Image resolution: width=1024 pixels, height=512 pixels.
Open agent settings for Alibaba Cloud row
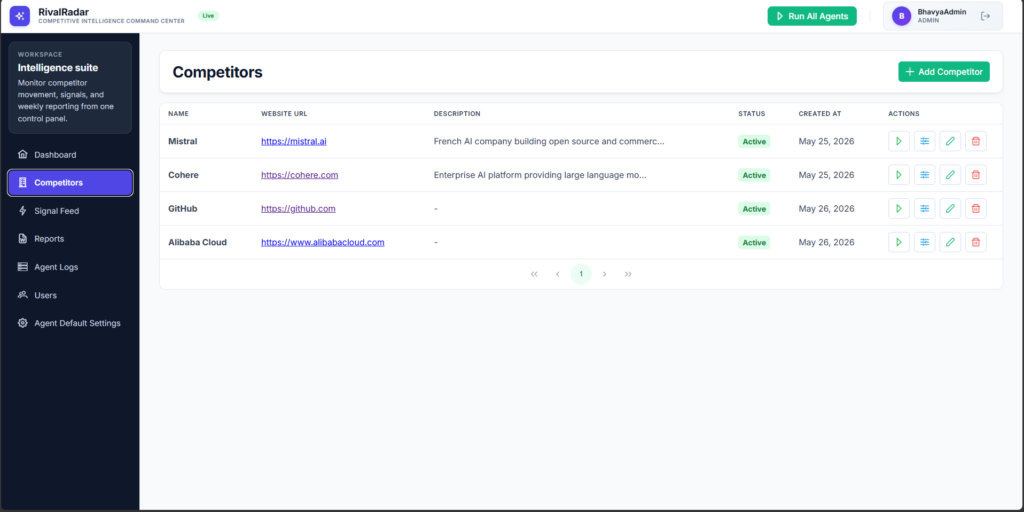click(x=924, y=242)
